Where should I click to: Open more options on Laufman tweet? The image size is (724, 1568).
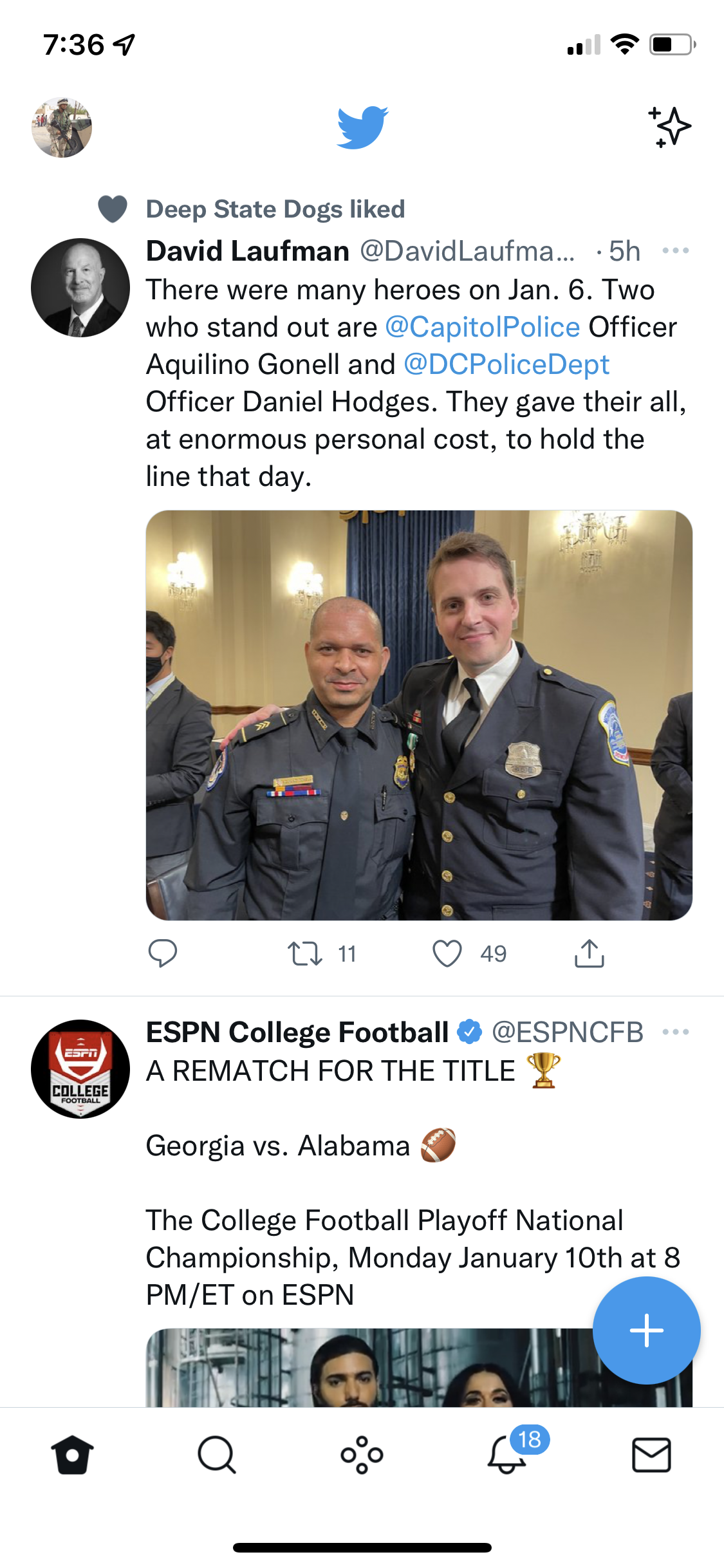coord(676,250)
